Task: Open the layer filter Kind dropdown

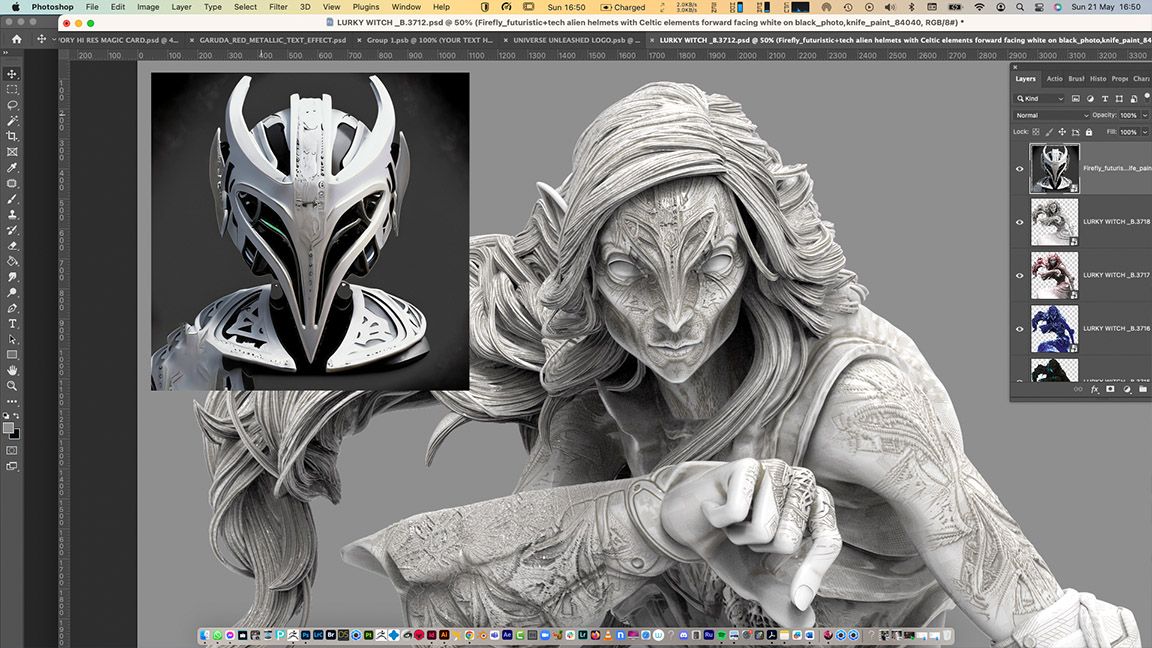Action: 1040,99
